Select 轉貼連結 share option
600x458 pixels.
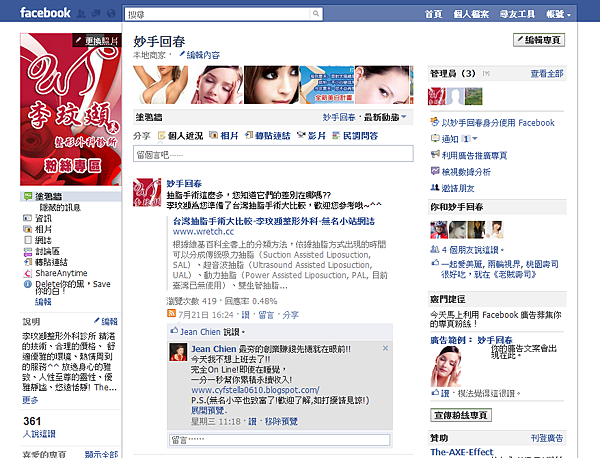[267, 136]
